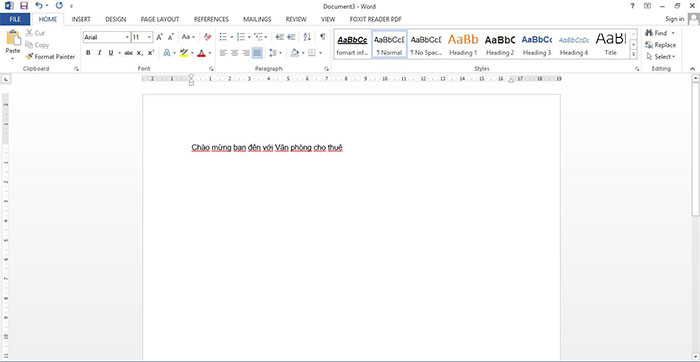This screenshot has width=700, height=362.
Task: Switch to the PAGE LAYOUT tab
Action: pyautogui.click(x=160, y=19)
